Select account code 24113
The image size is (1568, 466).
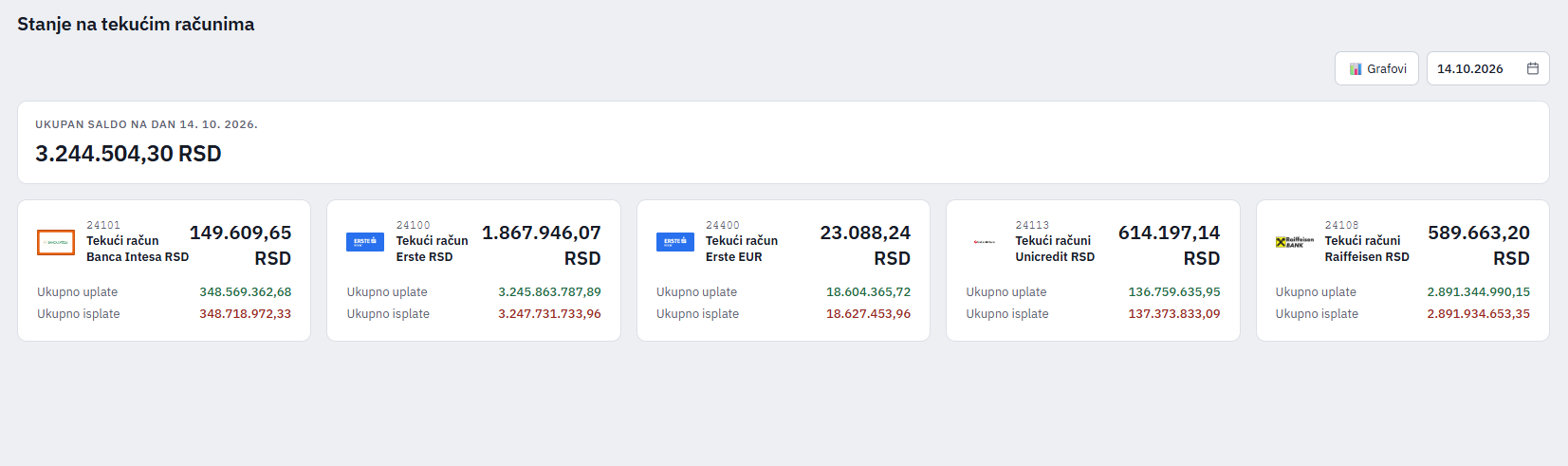1032,225
